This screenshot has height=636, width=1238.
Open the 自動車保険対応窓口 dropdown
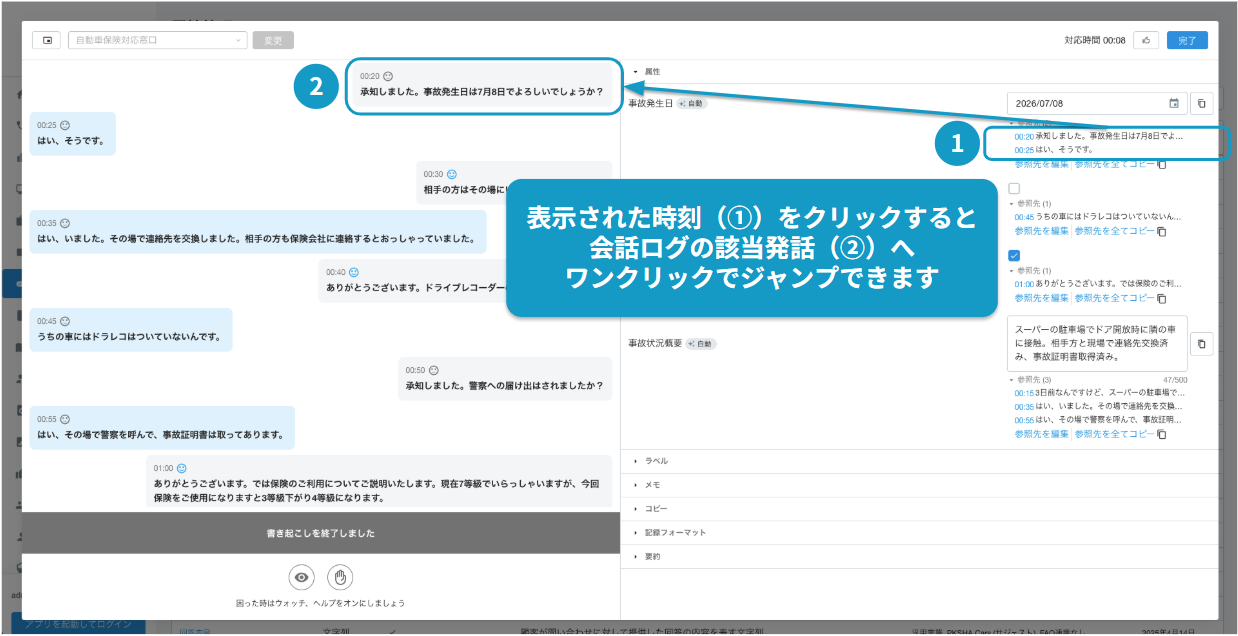click(158, 40)
